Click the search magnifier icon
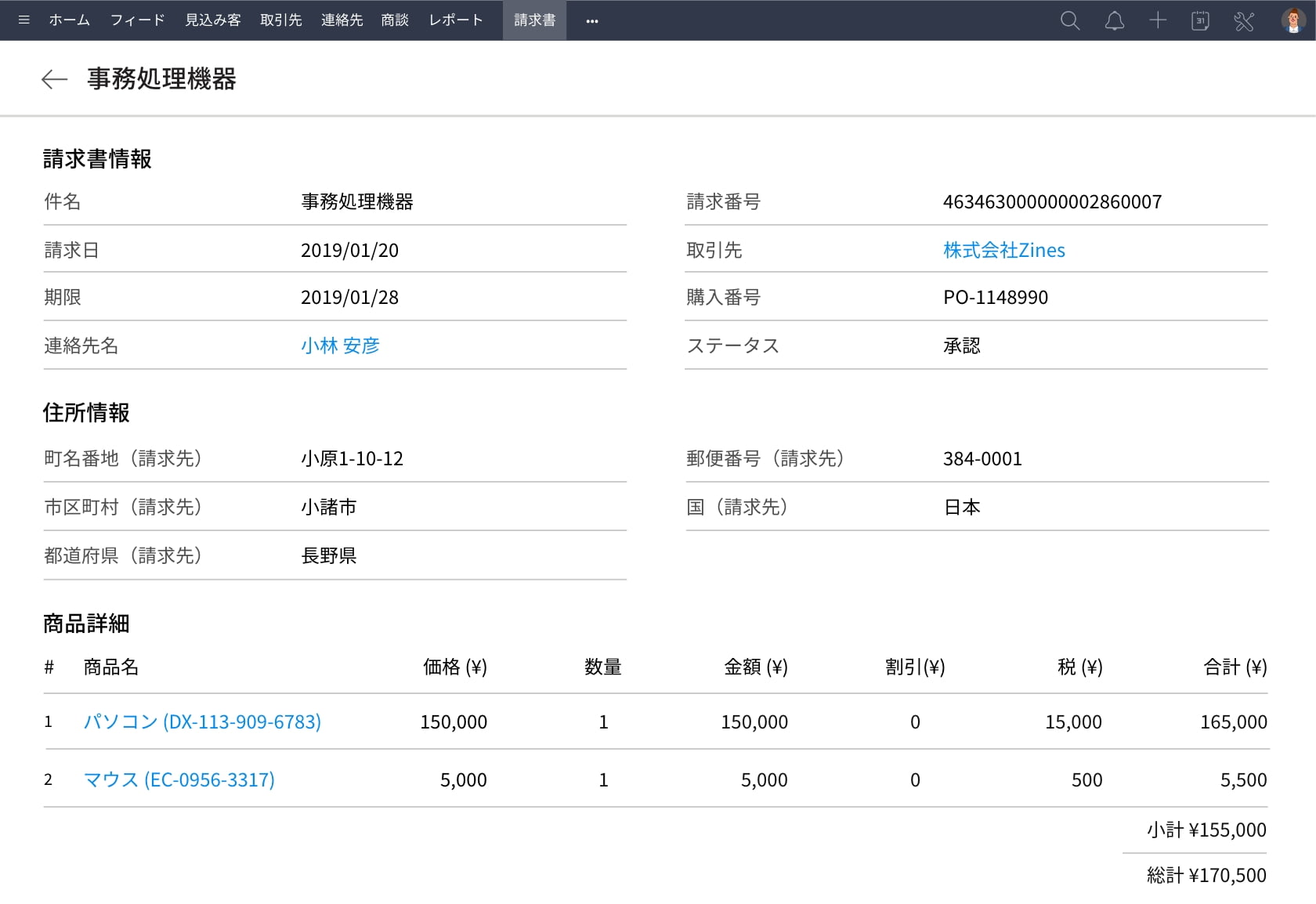 point(1069,21)
